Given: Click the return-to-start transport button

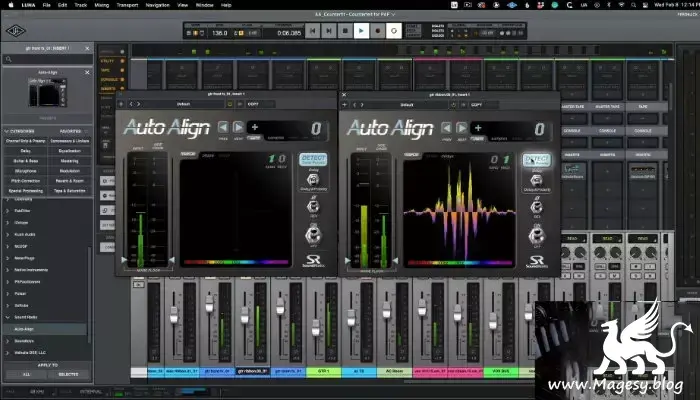Looking at the screenshot, I should coord(312,31).
